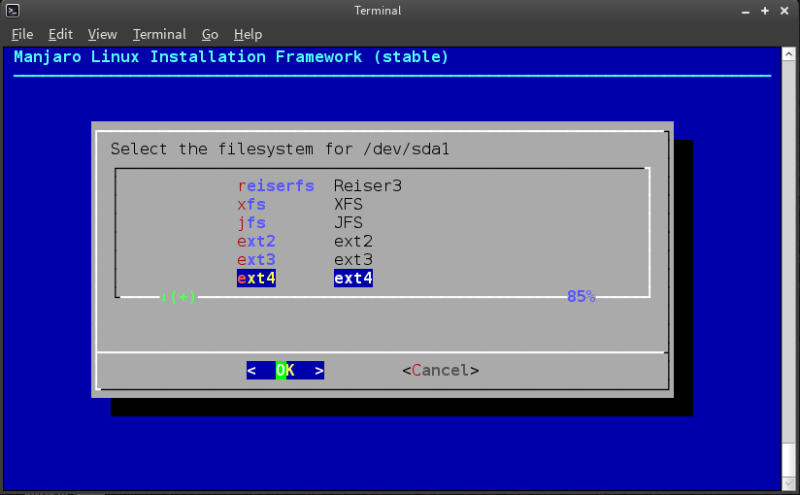This screenshot has height=495, width=800.
Task: Click the scrollbar down arrow
Action: 788,483
